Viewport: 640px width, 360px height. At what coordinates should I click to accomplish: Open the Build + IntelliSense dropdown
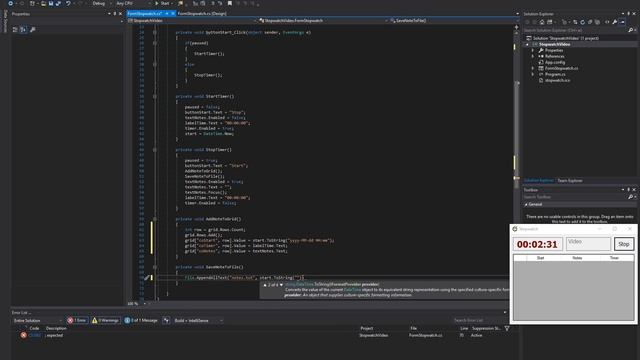tap(199, 320)
